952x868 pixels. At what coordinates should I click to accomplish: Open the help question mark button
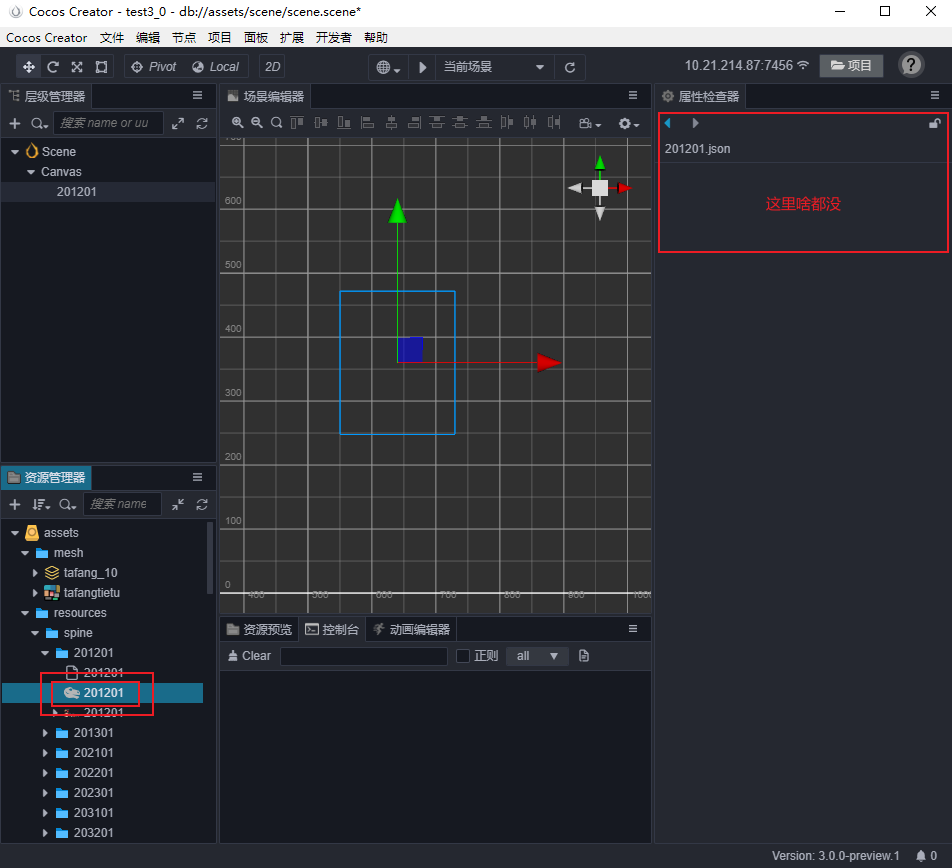click(x=911, y=65)
